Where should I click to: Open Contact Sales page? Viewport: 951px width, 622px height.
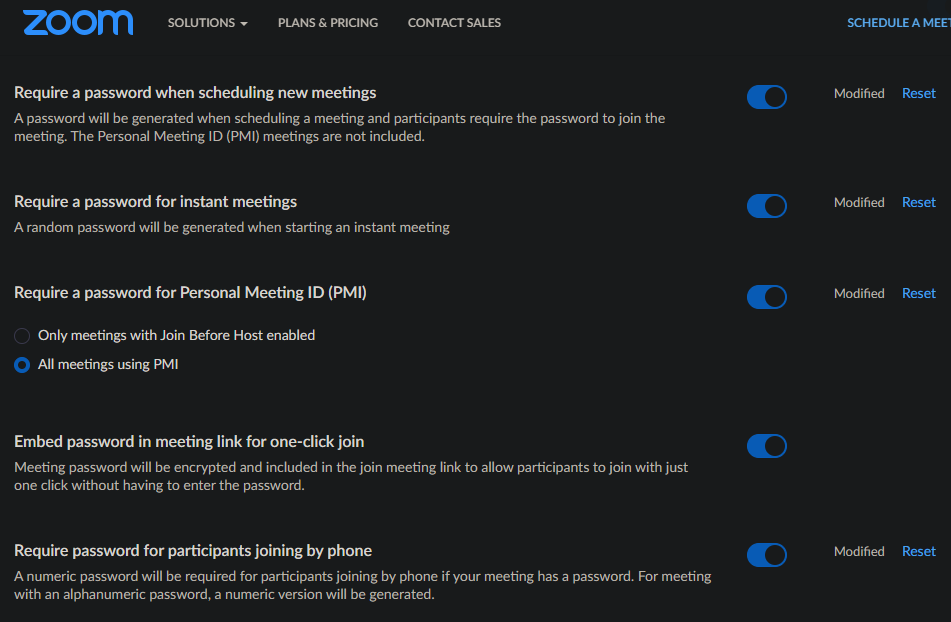[454, 23]
